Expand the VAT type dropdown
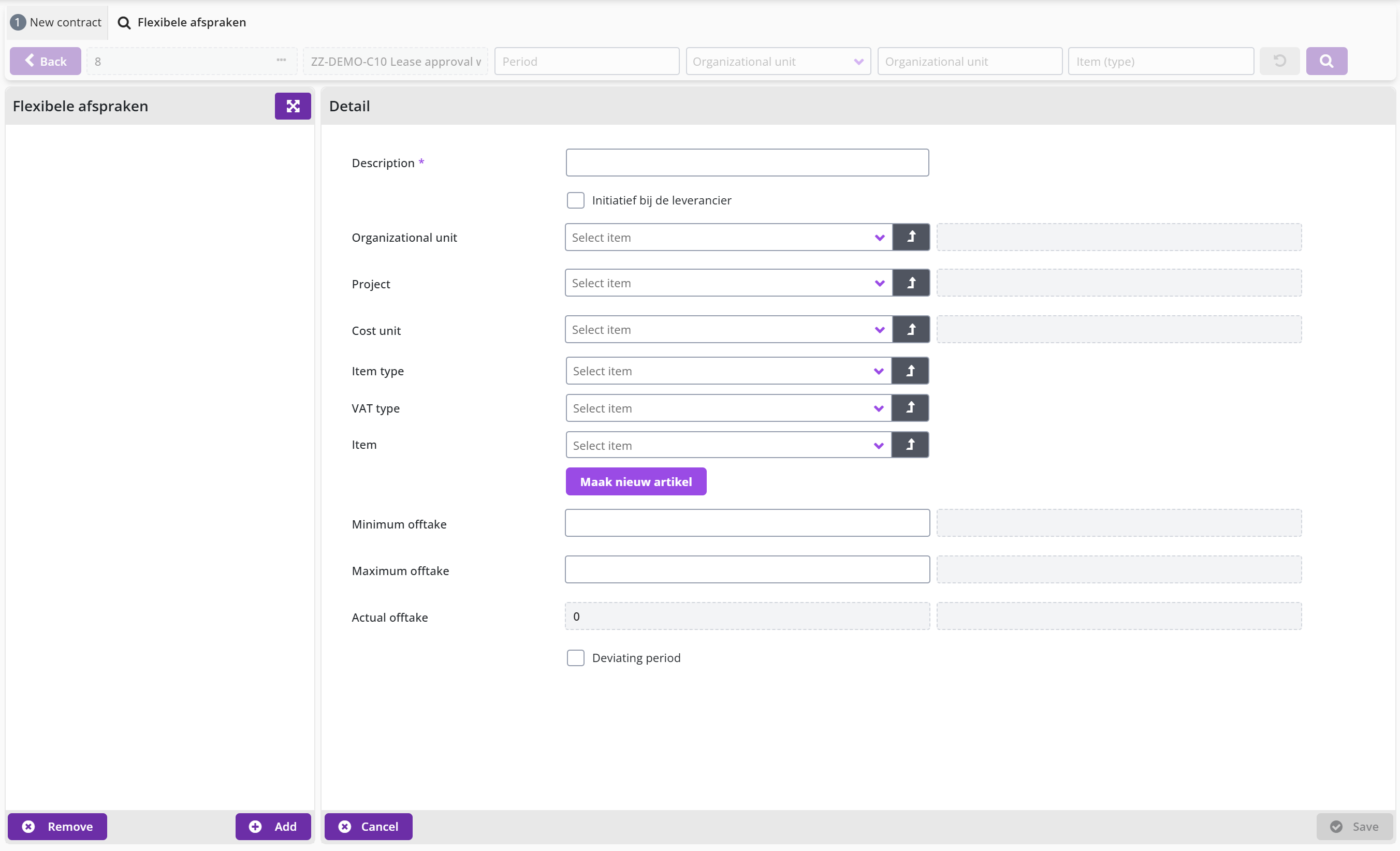Image resolution: width=1400 pixels, height=851 pixels. [x=728, y=408]
